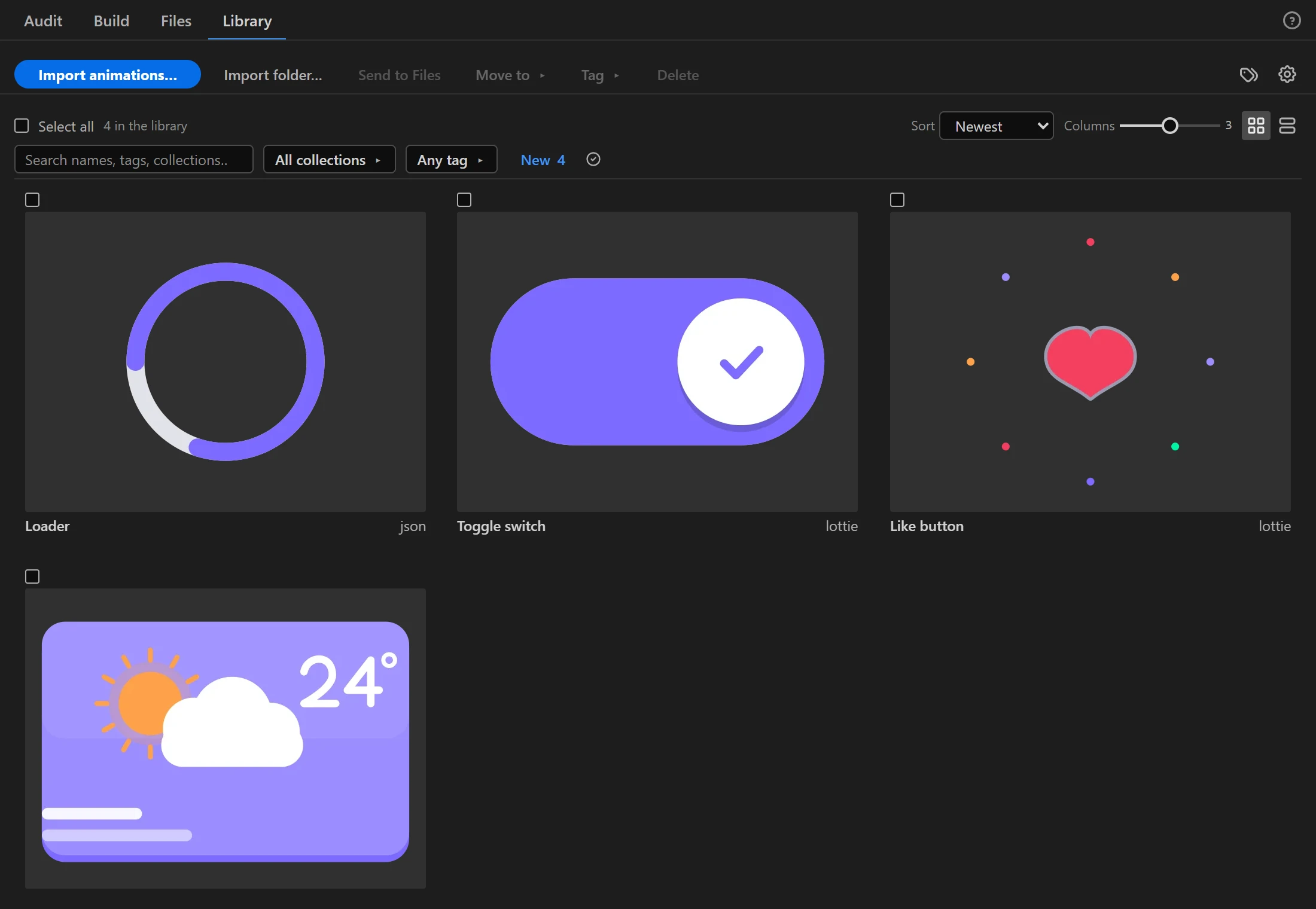Expand the All collections filter
This screenshot has height=909, width=1316.
(330, 159)
